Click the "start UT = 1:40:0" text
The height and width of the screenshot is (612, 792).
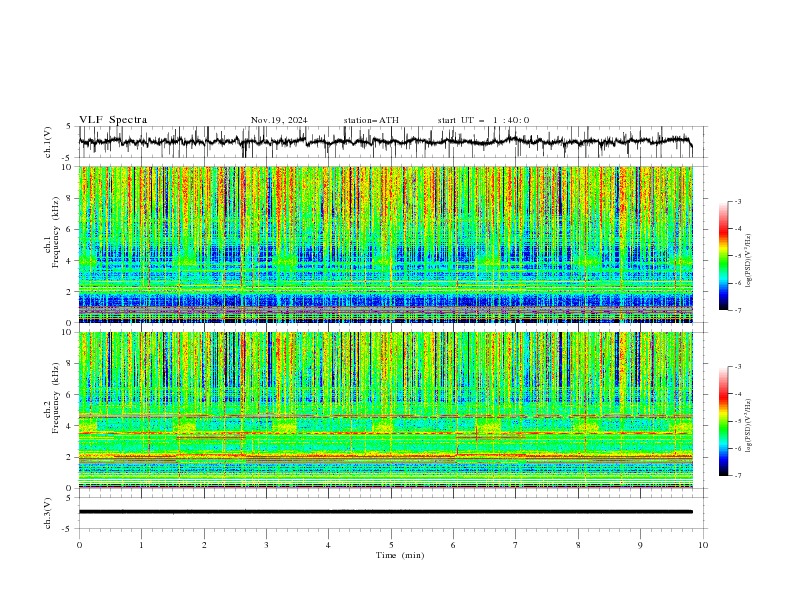coord(483,120)
